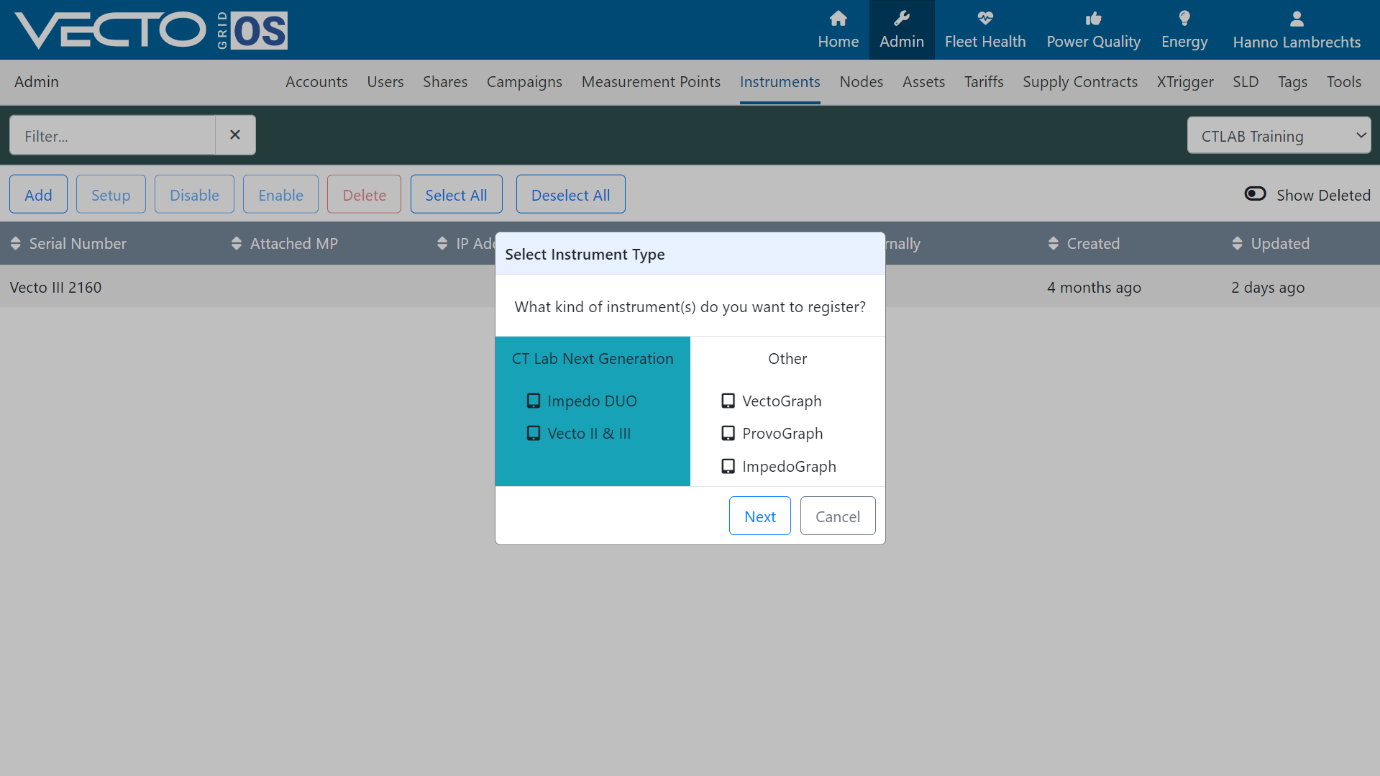Open Fleet Health heartbeat icon
1380x776 pixels.
point(985,18)
